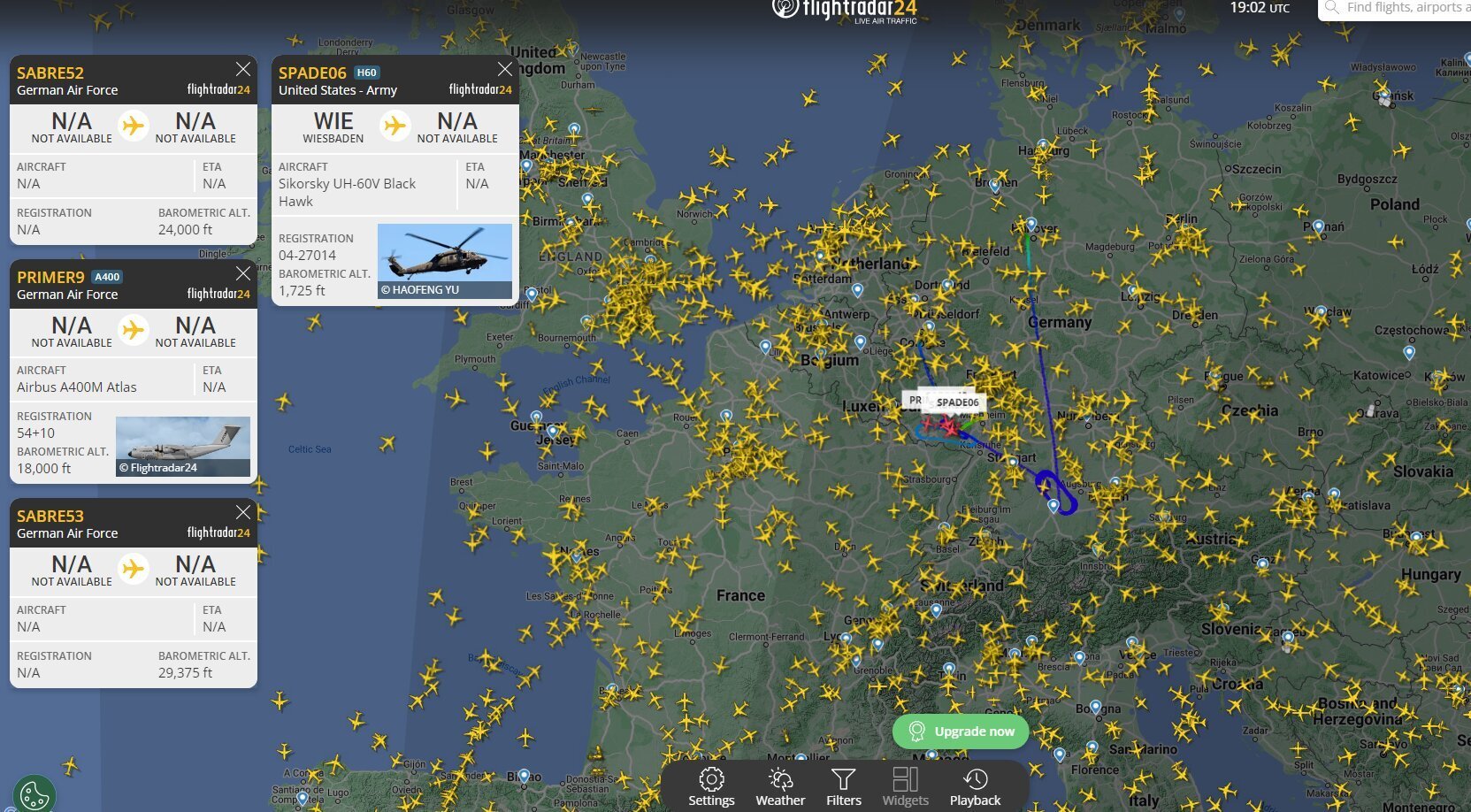This screenshot has height=812, width=1471.
Task: Open the Settings gear in bottom toolbar
Action: coord(711,786)
